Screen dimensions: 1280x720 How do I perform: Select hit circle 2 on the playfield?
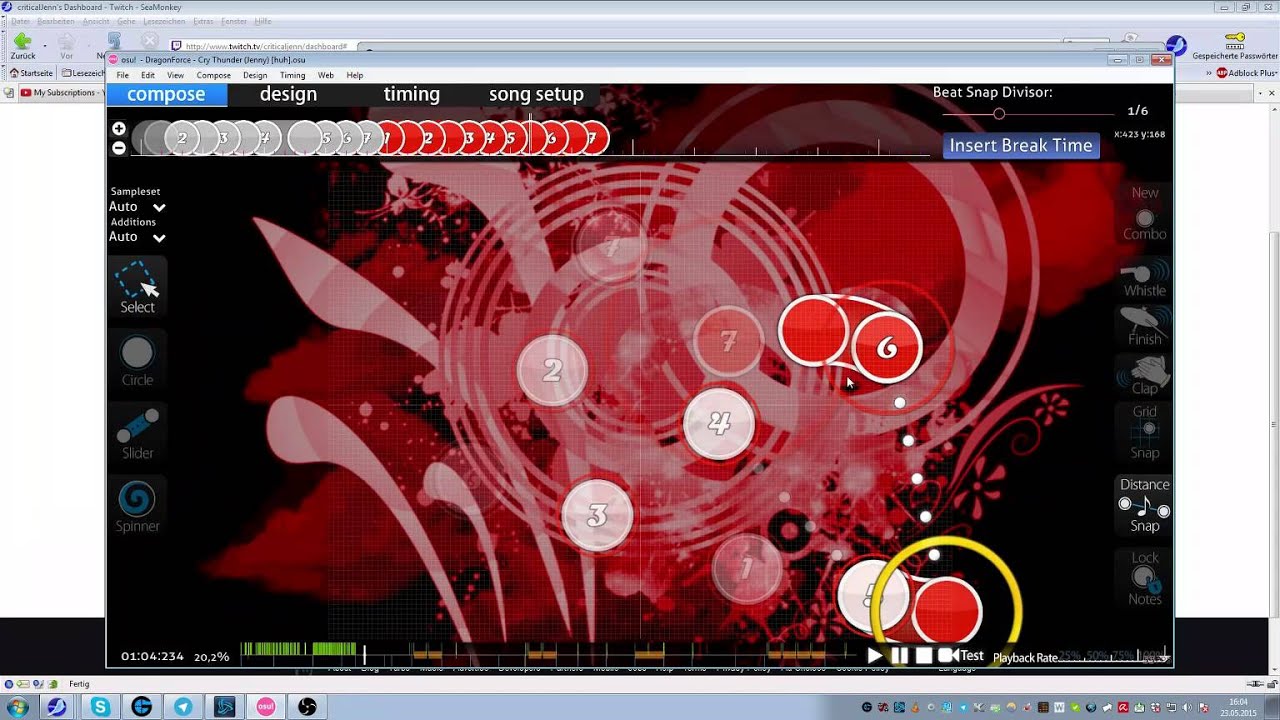point(552,371)
